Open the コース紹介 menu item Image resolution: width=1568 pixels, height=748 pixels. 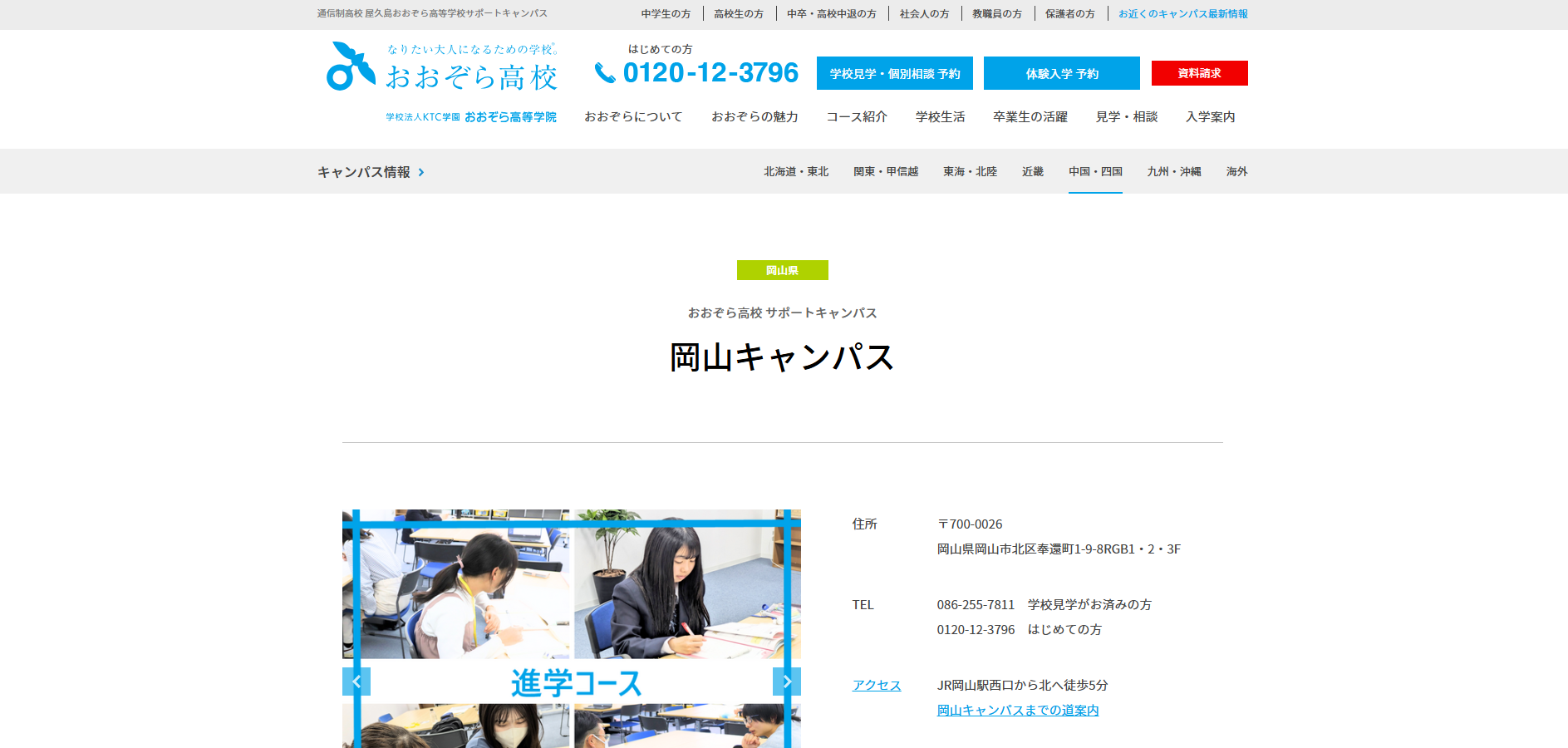[x=856, y=117]
